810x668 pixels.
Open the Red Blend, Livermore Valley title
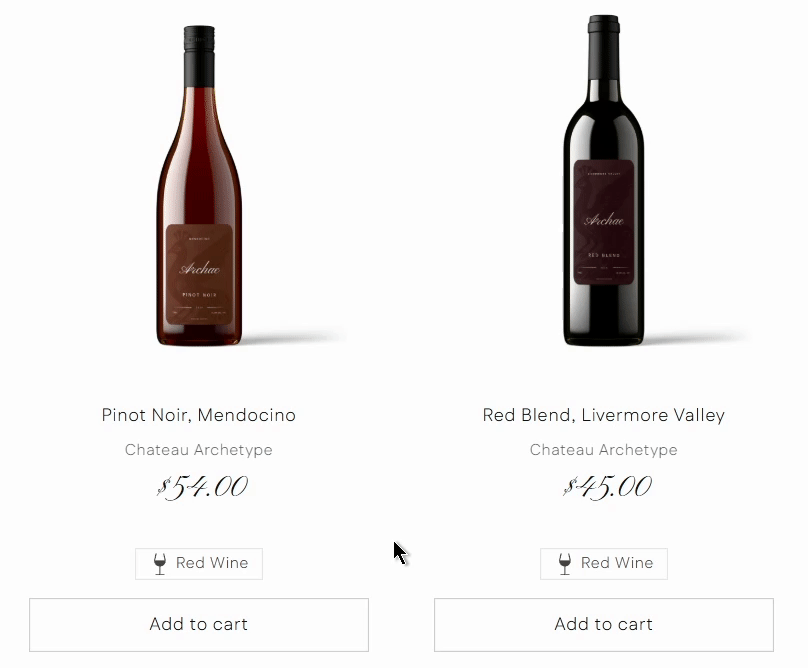[603, 415]
